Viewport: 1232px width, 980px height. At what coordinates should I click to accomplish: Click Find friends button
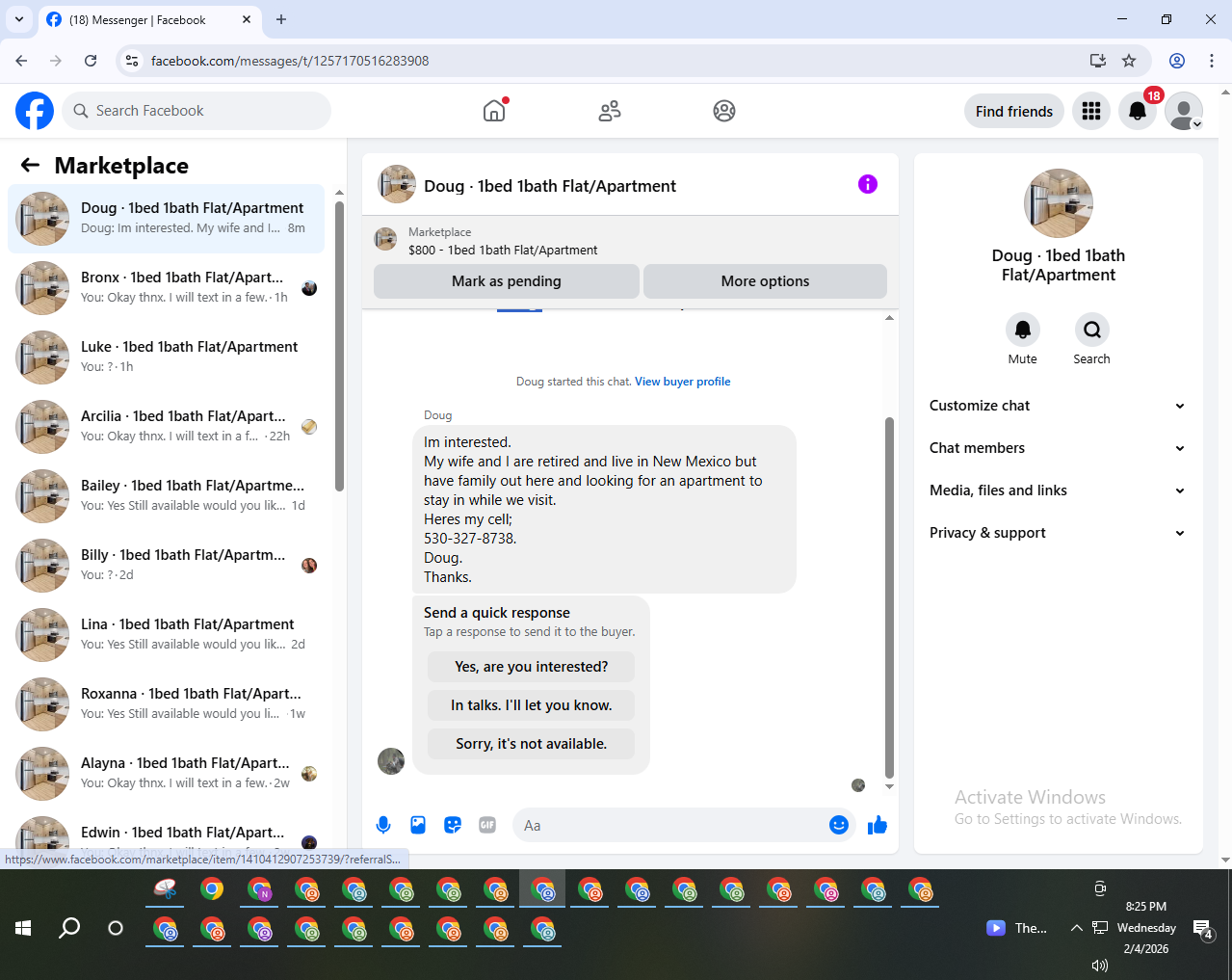pos(1014,111)
